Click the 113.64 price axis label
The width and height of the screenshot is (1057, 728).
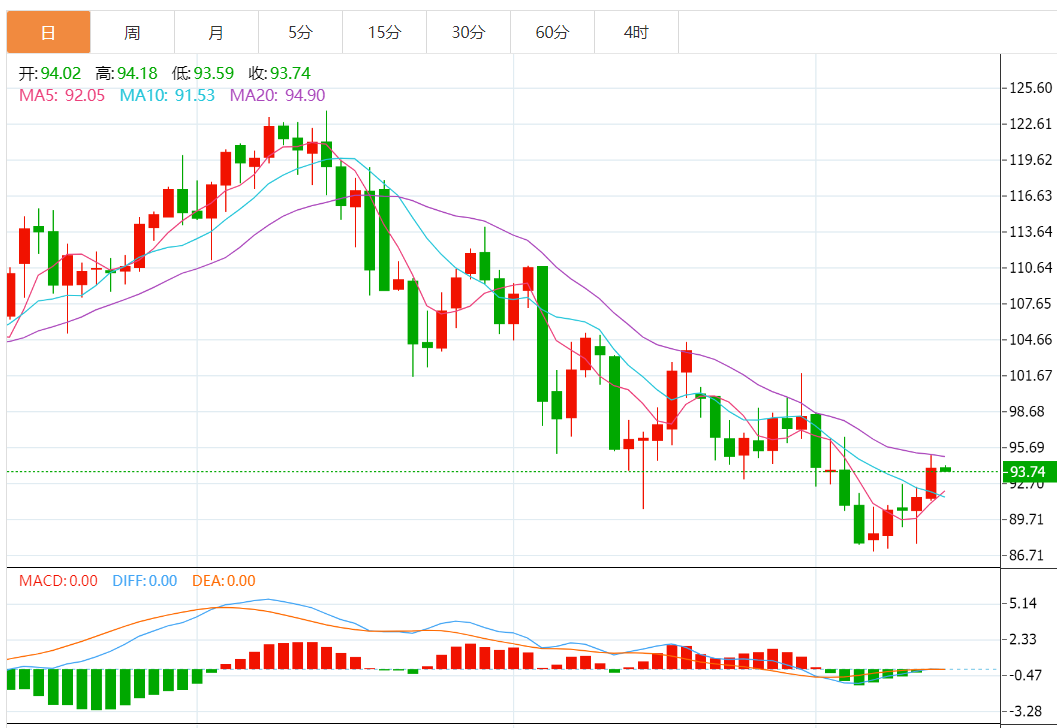click(x=1031, y=231)
